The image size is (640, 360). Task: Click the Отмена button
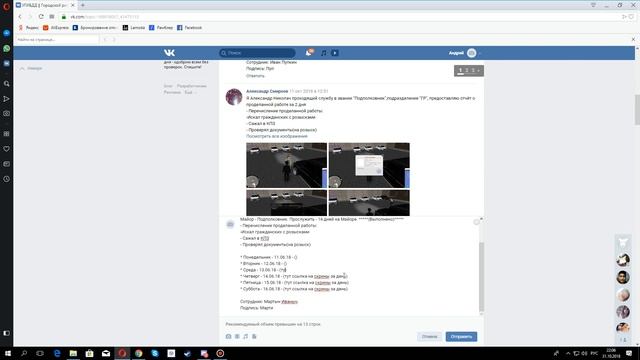(x=429, y=337)
